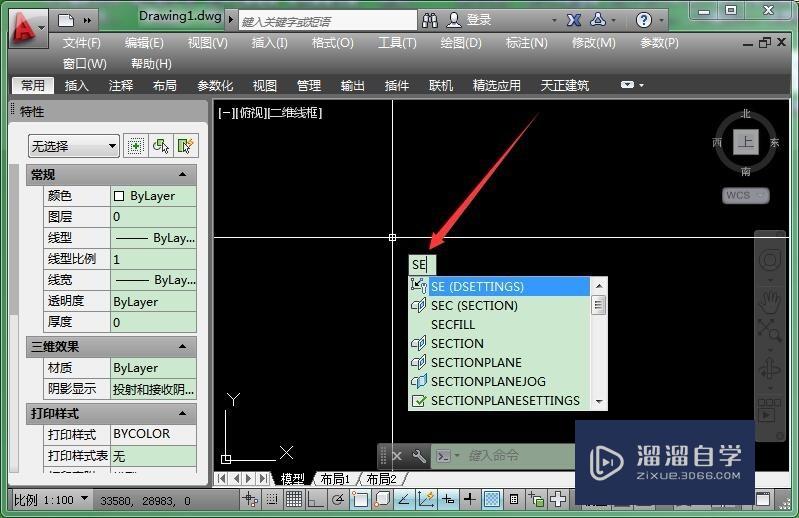The width and height of the screenshot is (799, 518).
Task: Click the [-] viewport control label
Action: [x=225, y=113]
